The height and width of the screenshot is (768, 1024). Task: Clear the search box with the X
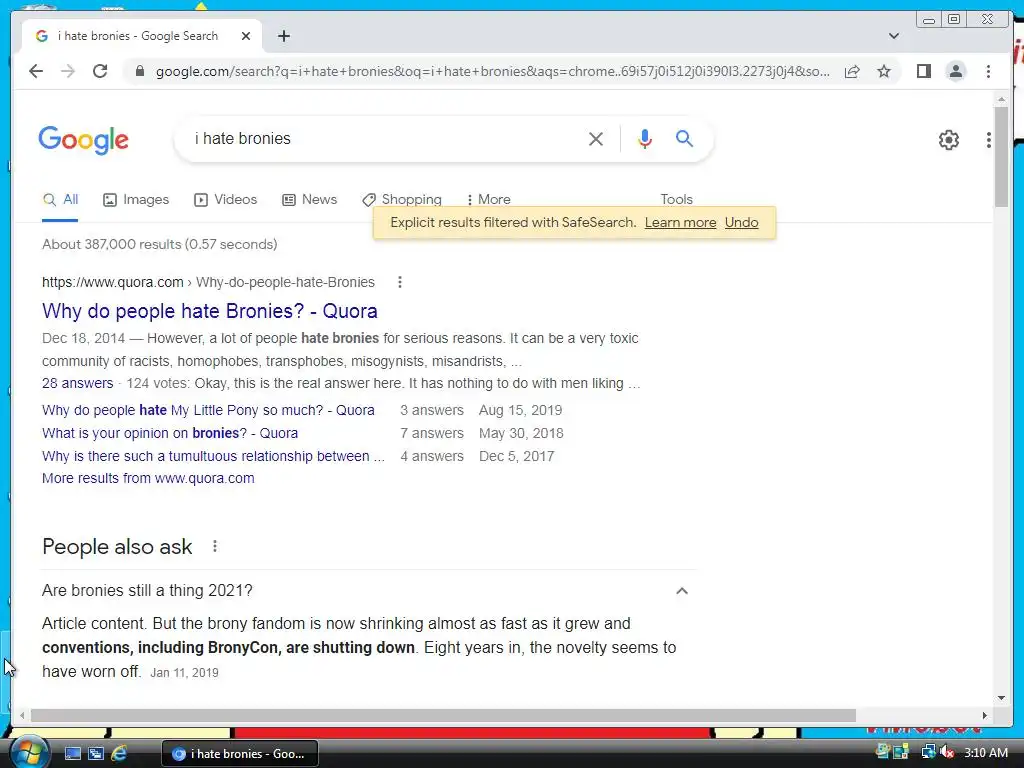click(x=596, y=138)
